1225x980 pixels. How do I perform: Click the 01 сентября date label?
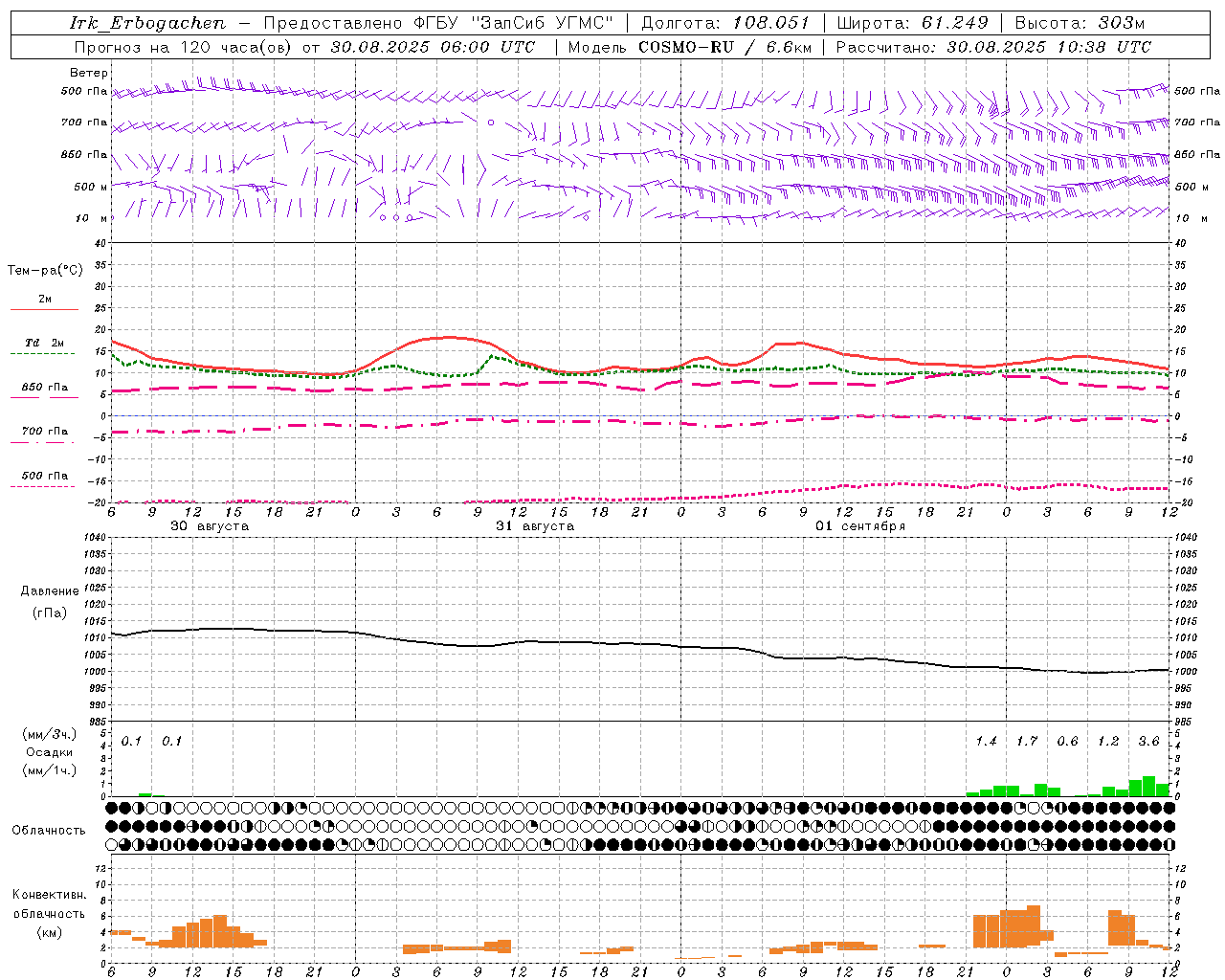860,526
